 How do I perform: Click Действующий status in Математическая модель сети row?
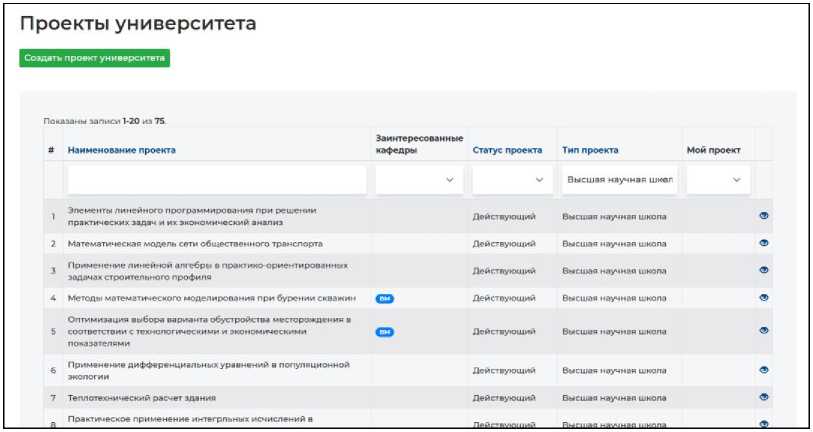[504, 244]
